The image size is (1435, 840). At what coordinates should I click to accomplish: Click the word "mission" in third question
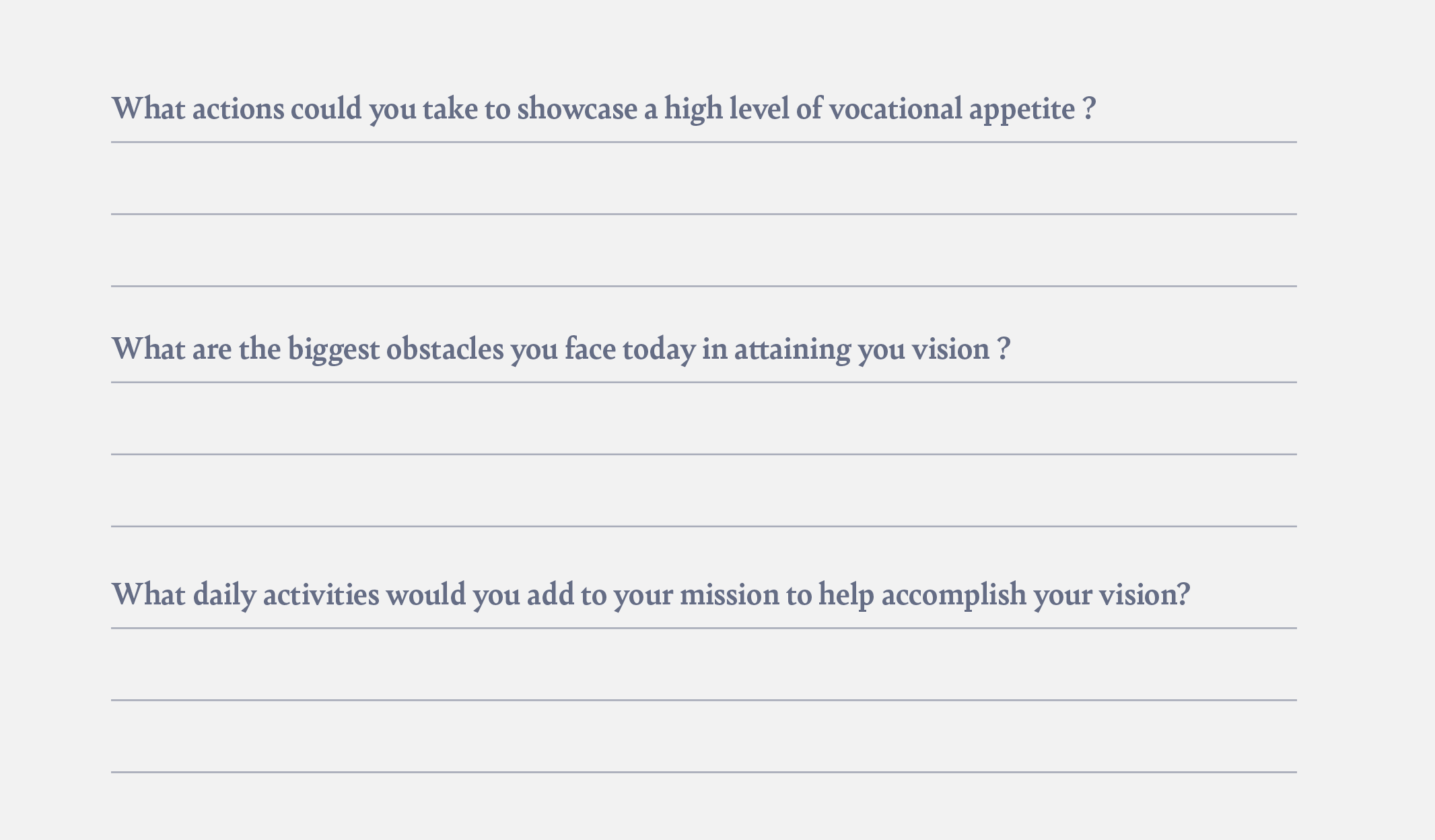[x=730, y=595]
